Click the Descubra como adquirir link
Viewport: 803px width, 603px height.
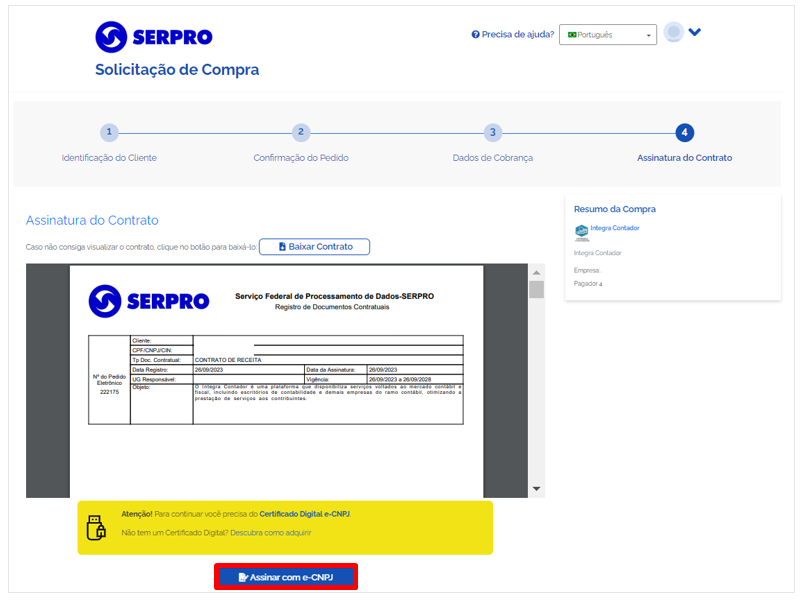point(270,533)
